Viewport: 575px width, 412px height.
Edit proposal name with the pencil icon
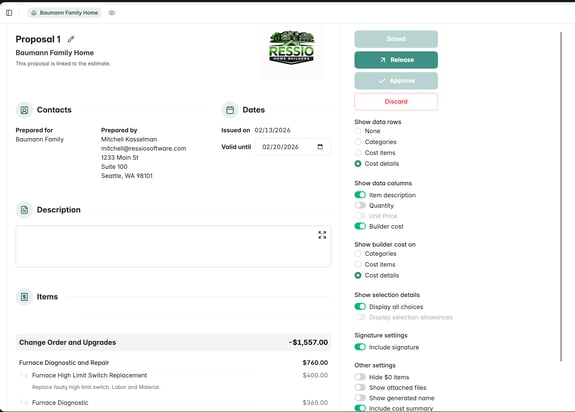tap(71, 39)
